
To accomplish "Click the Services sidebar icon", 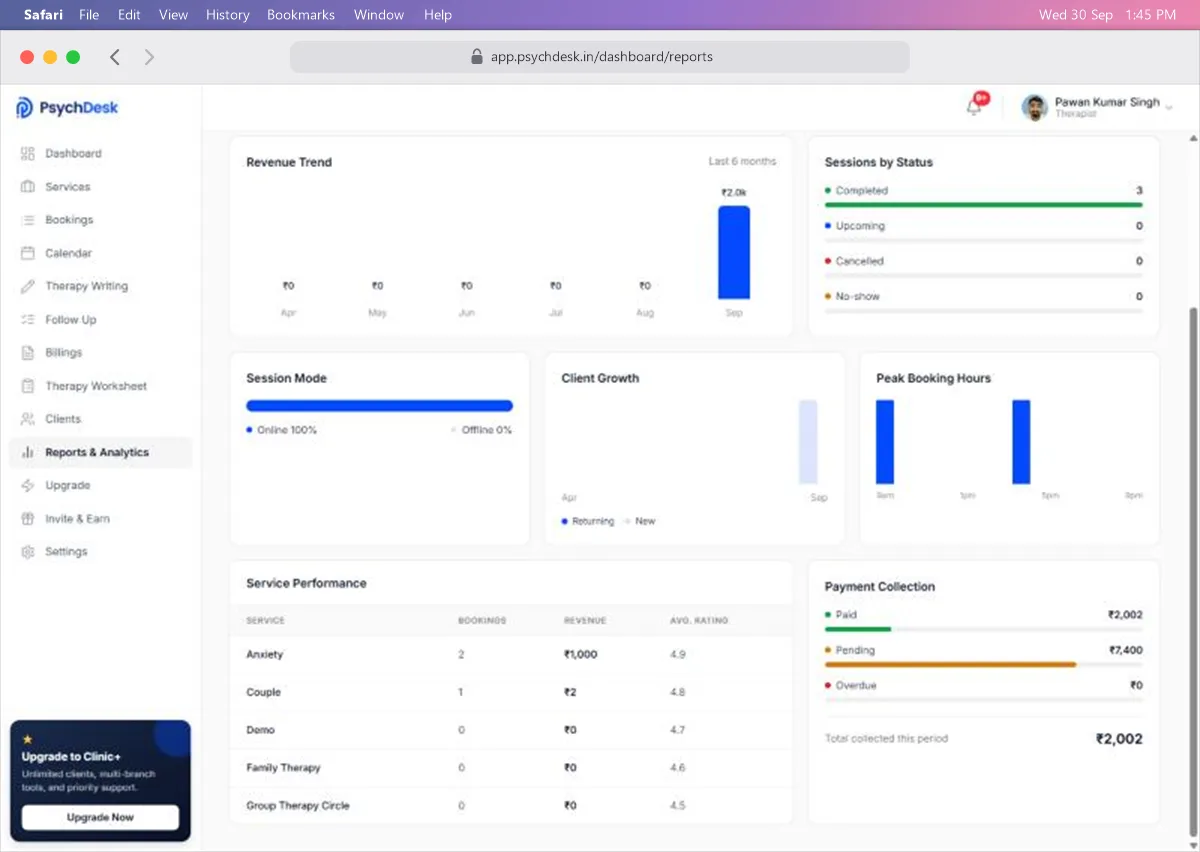I will click(x=28, y=187).
